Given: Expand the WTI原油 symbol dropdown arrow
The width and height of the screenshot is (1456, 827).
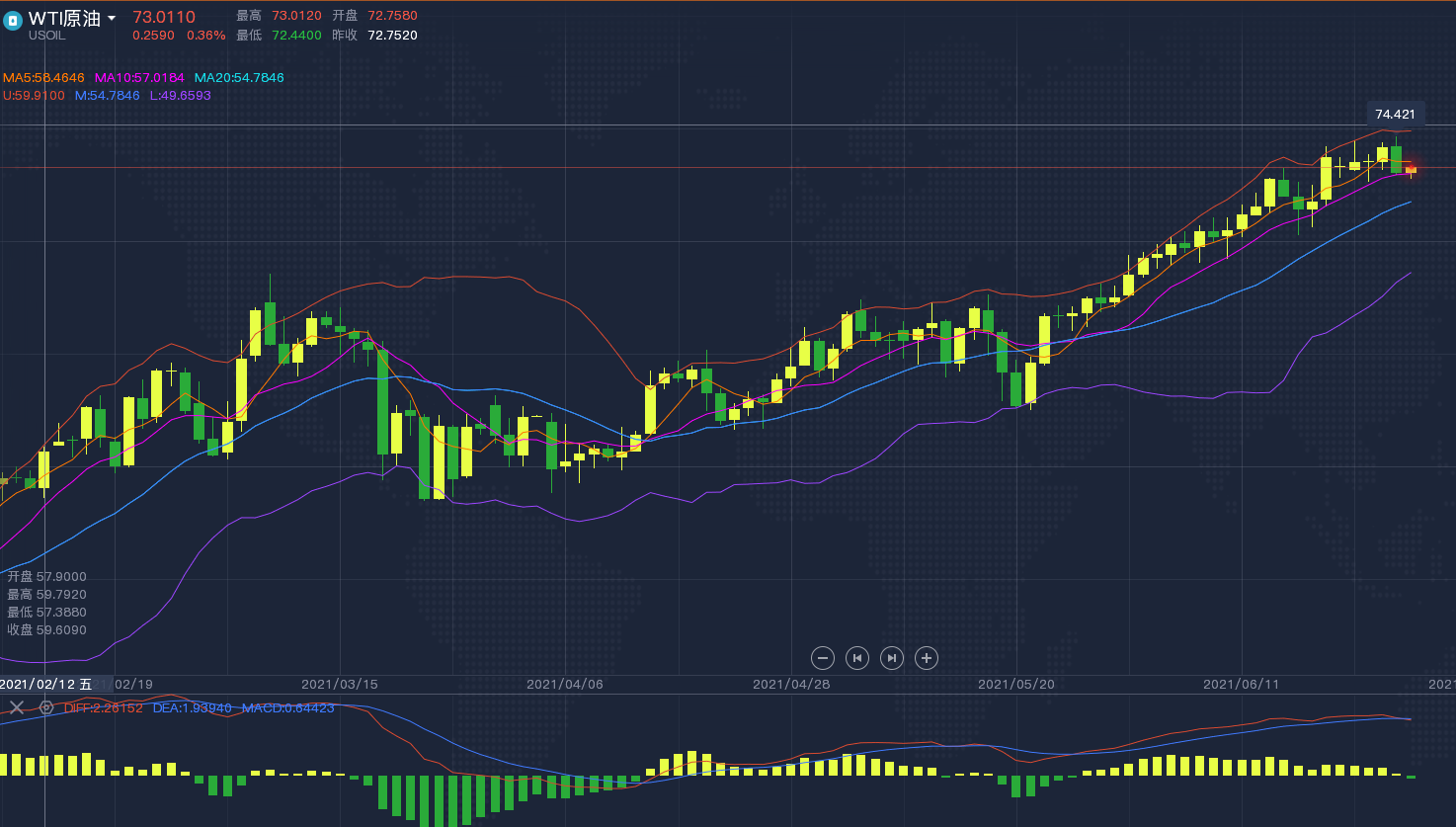Looking at the screenshot, I should 112,19.
